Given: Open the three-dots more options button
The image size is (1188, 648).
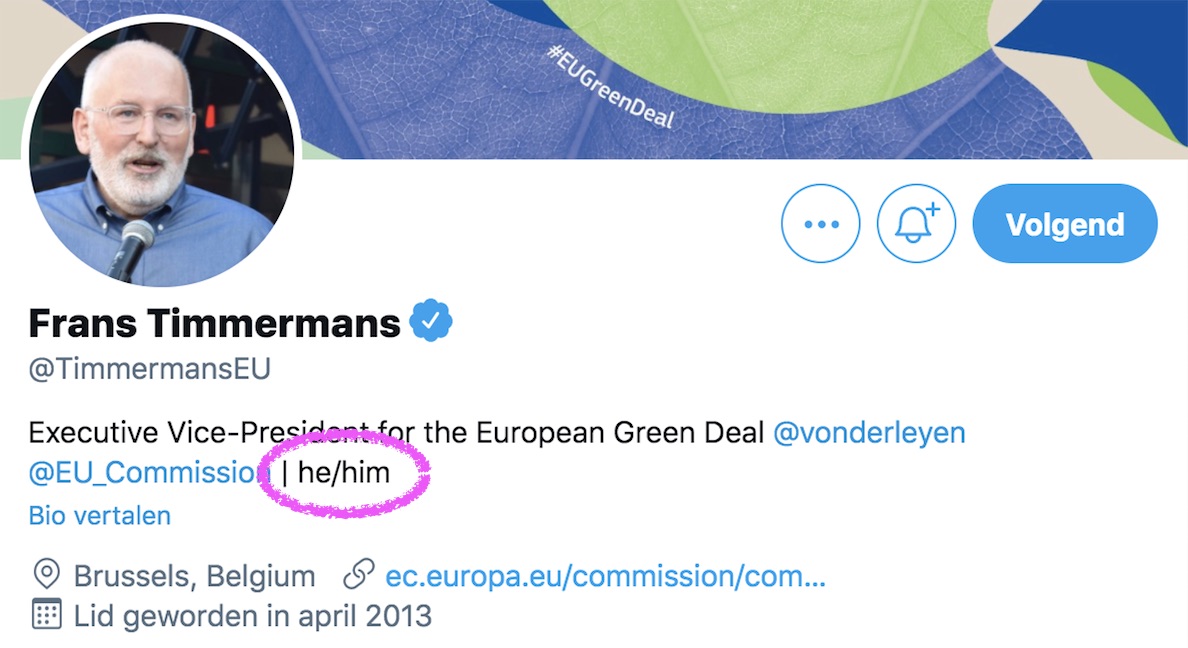Looking at the screenshot, I should click(x=821, y=224).
